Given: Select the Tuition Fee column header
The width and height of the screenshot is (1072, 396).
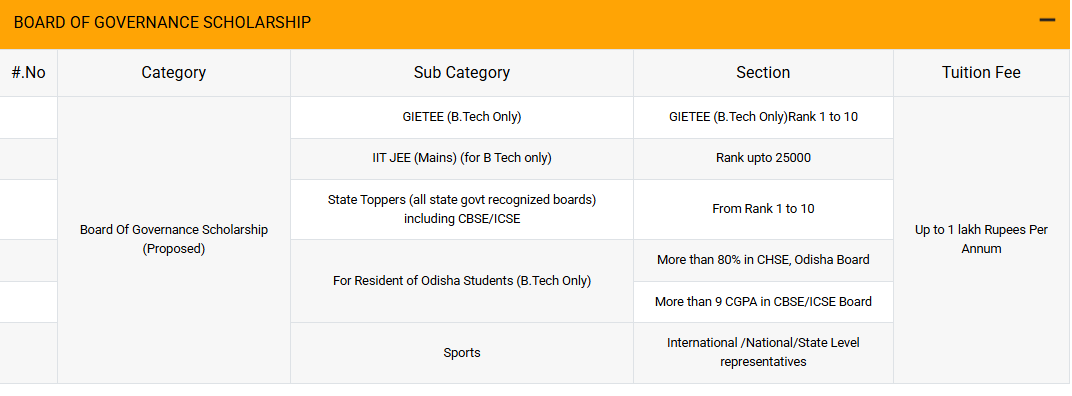Looking at the screenshot, I should point(981,72).
